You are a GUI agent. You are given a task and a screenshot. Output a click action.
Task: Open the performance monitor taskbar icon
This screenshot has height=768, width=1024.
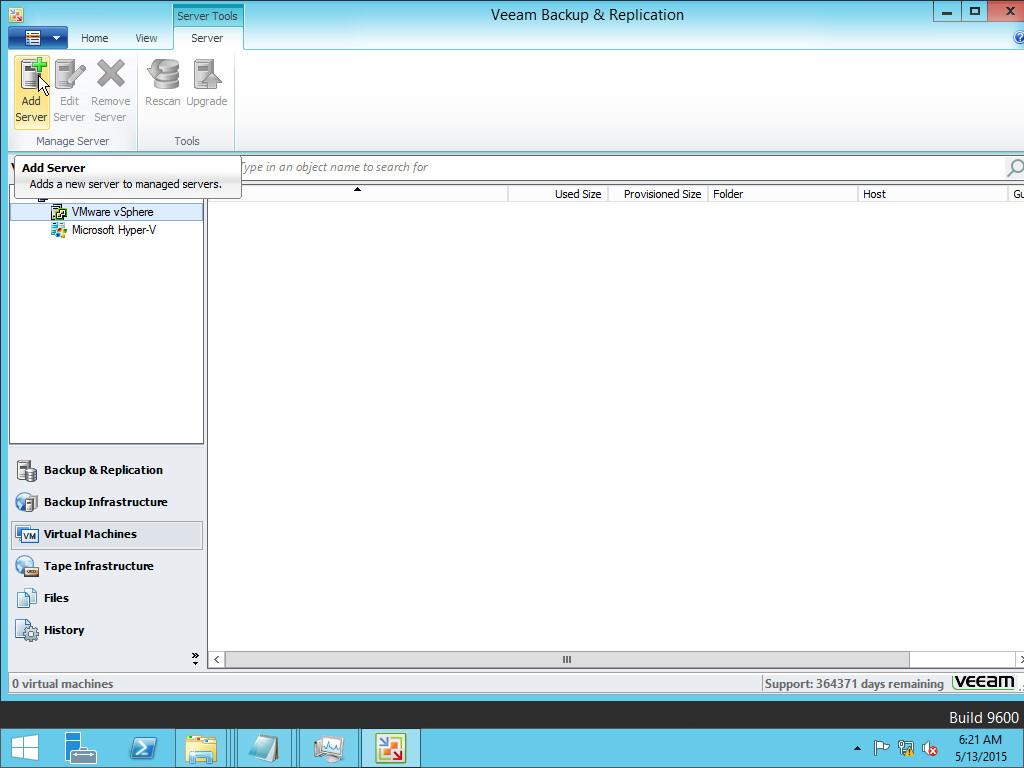click(328, 748)
